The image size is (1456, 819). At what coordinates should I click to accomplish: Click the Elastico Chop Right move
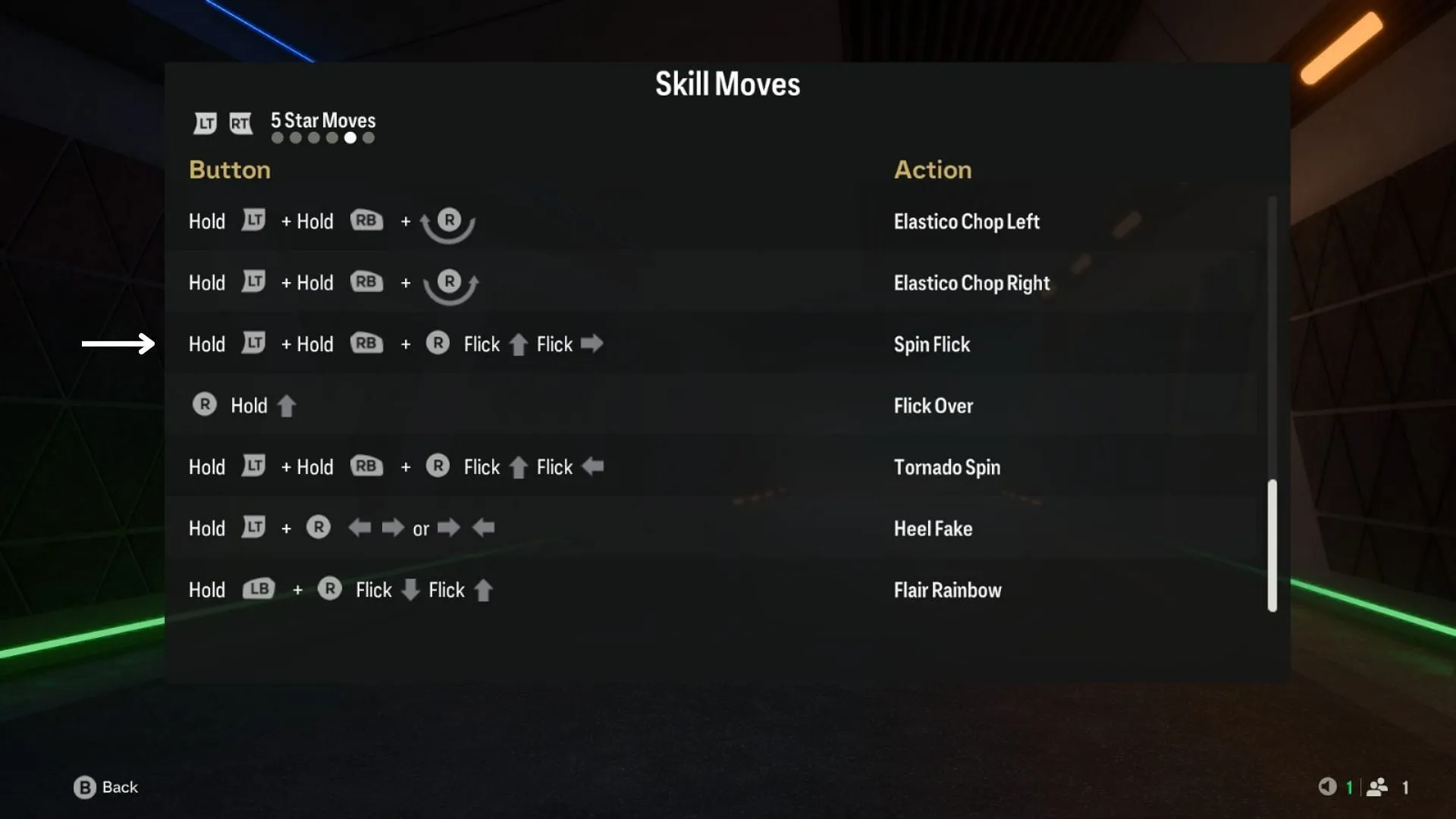click(x=971, y=283)
